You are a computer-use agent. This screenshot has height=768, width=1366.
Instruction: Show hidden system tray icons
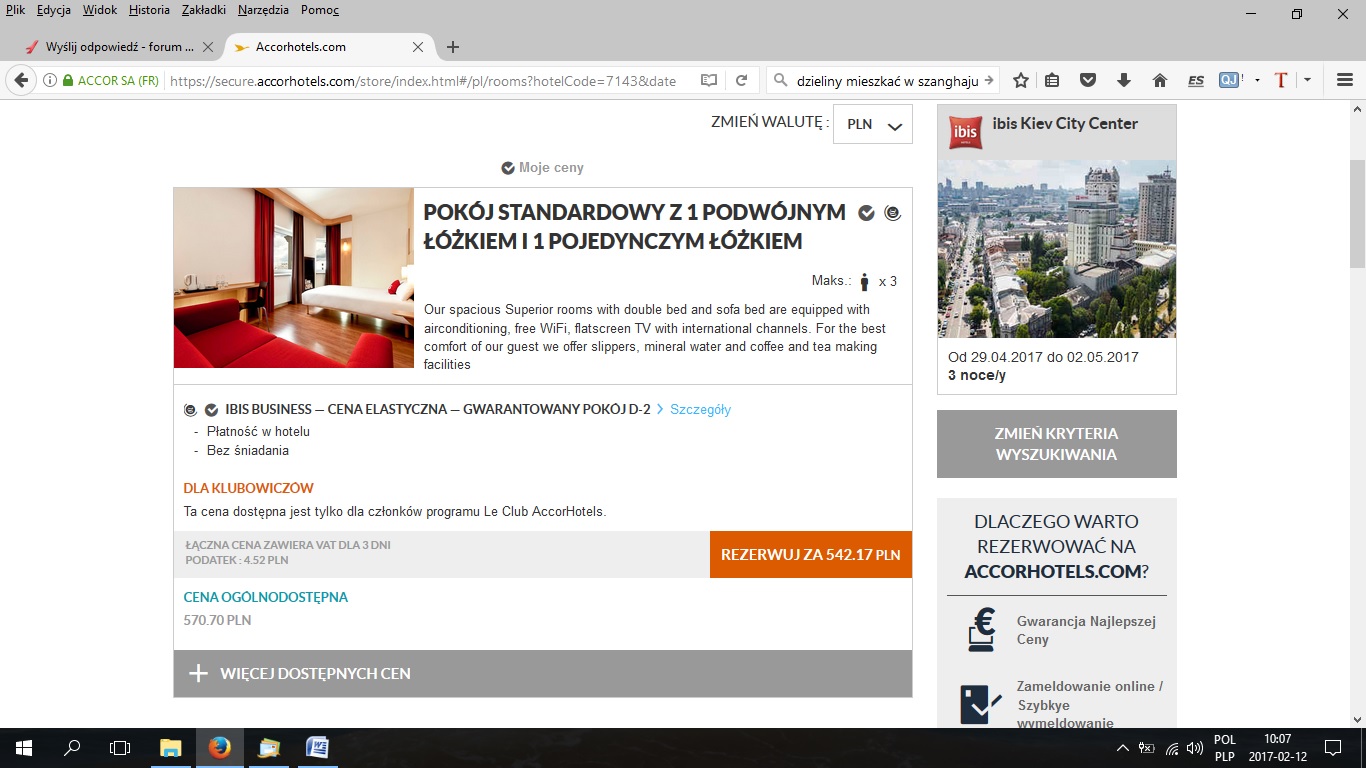coord(1123,748)
